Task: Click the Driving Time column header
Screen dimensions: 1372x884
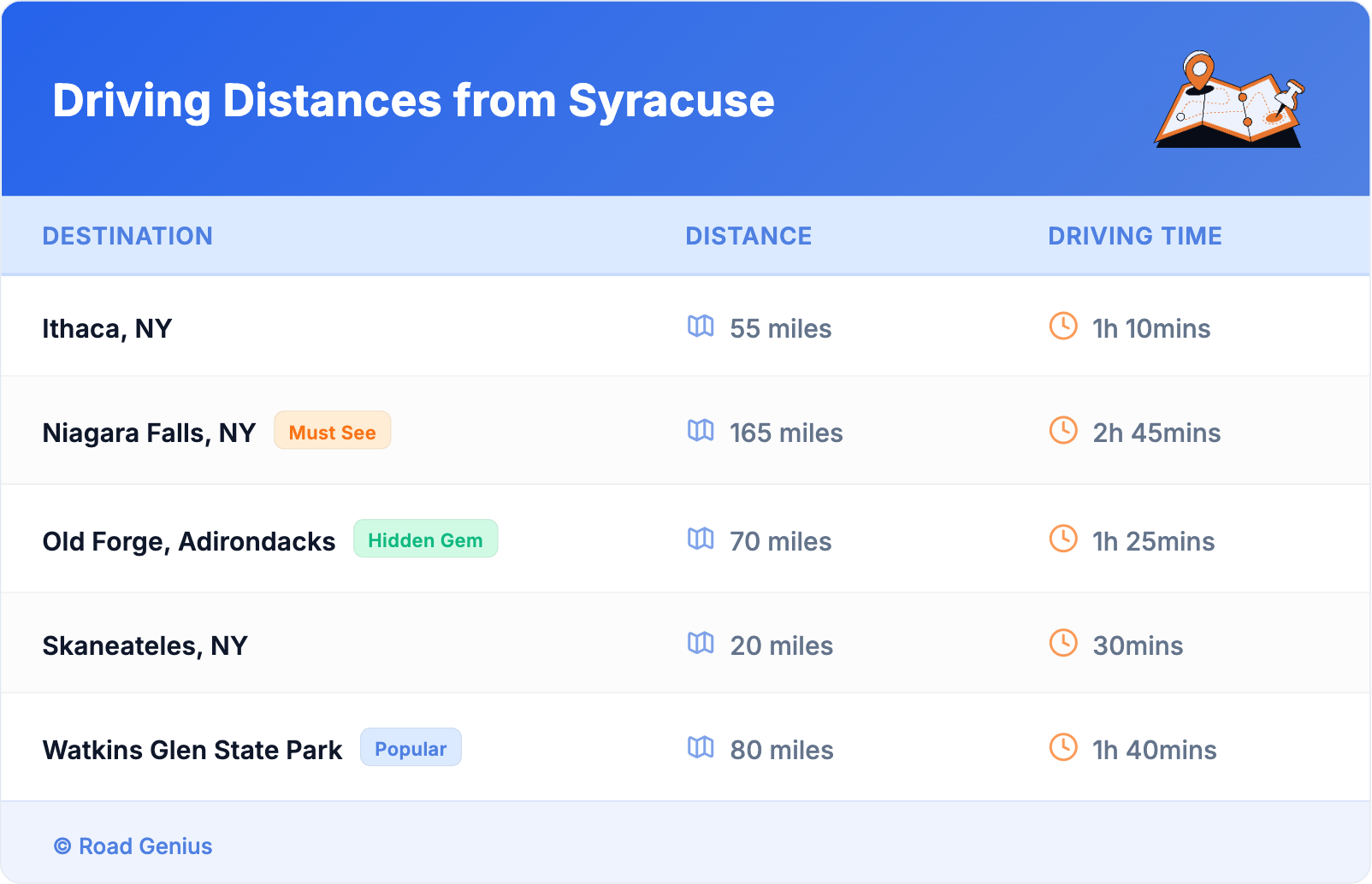Action: point(1134,236)
